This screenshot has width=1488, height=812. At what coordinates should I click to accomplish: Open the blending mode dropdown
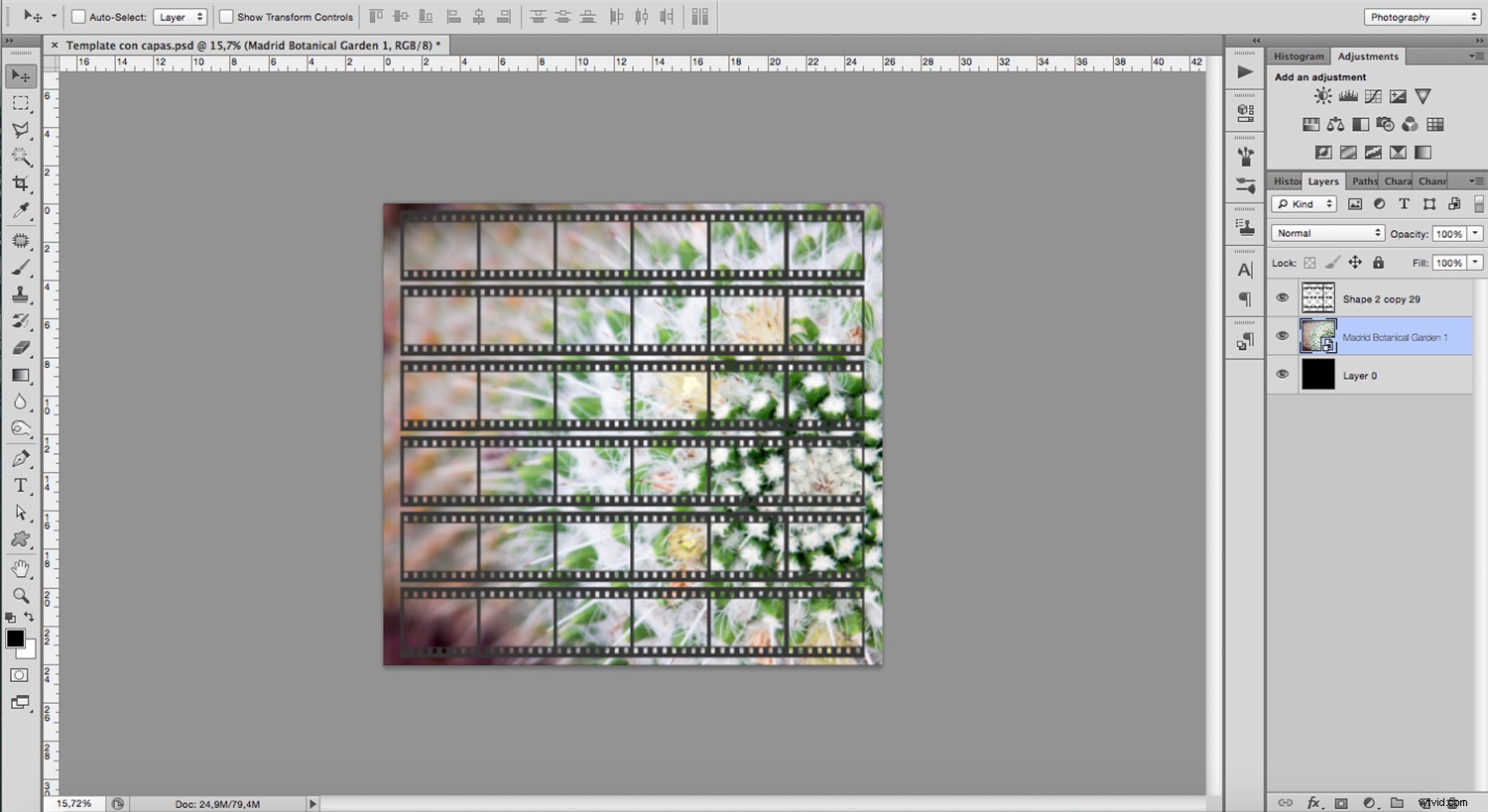[x=1326, y=232]
